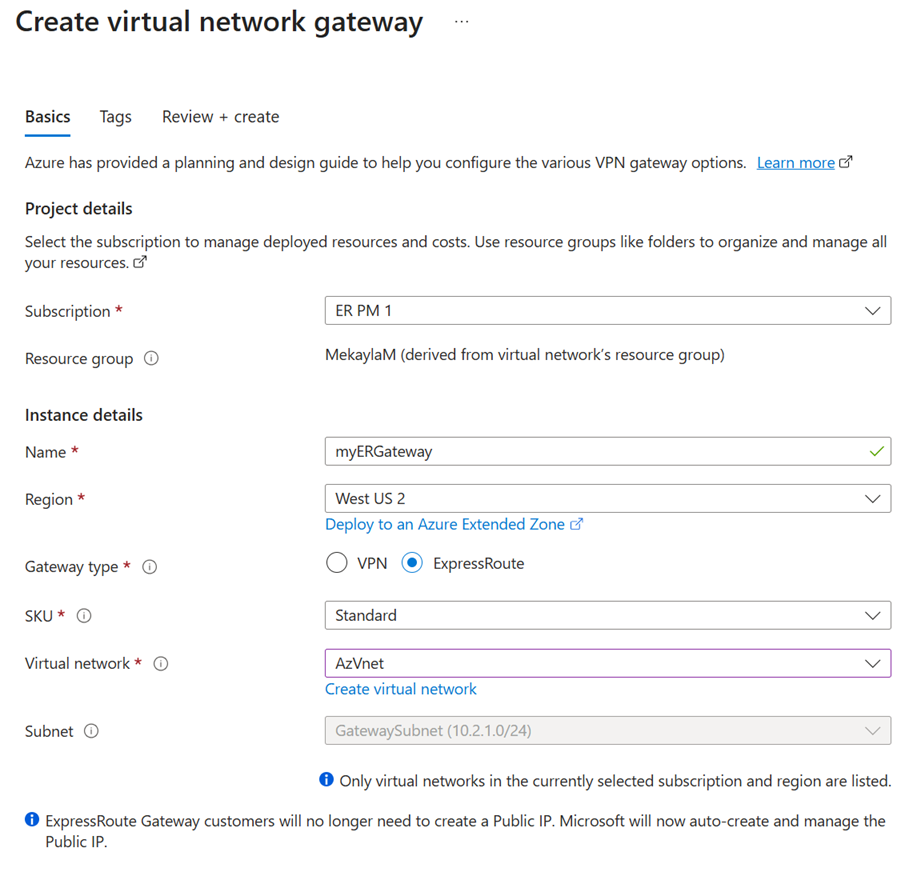921x884 pixels.
Task: Click the Create virtual network link
Action: [400, 689]
